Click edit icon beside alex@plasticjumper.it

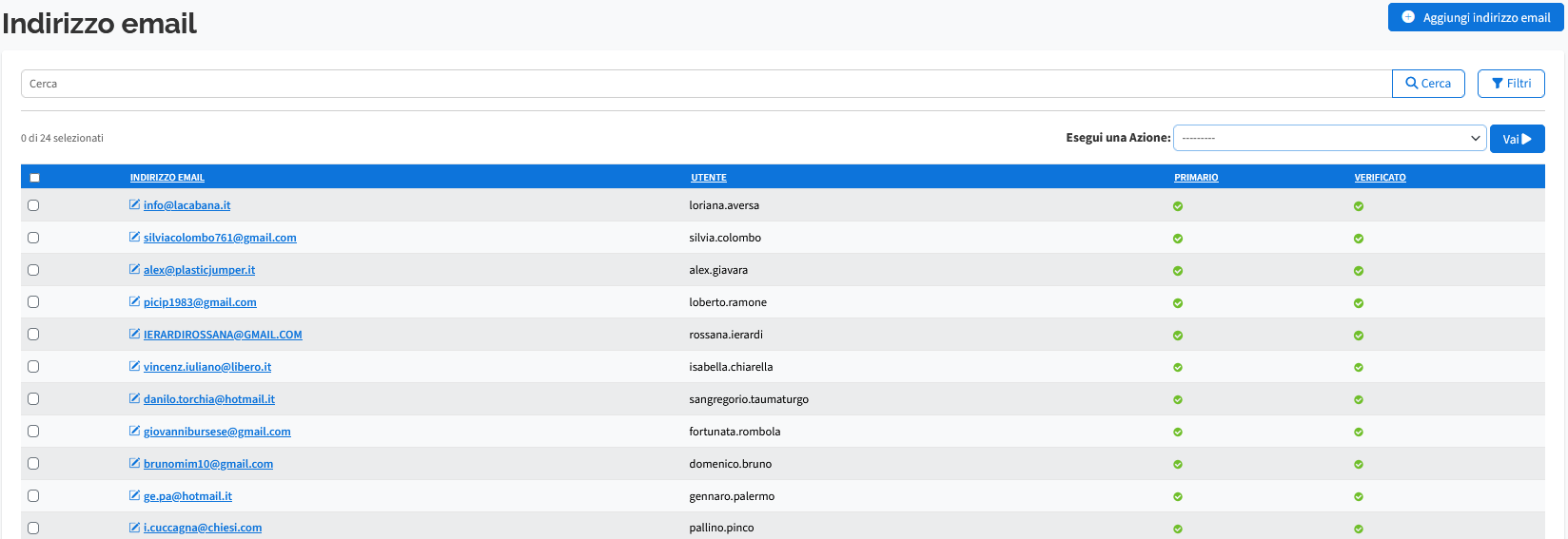click(x=134, y=269)
